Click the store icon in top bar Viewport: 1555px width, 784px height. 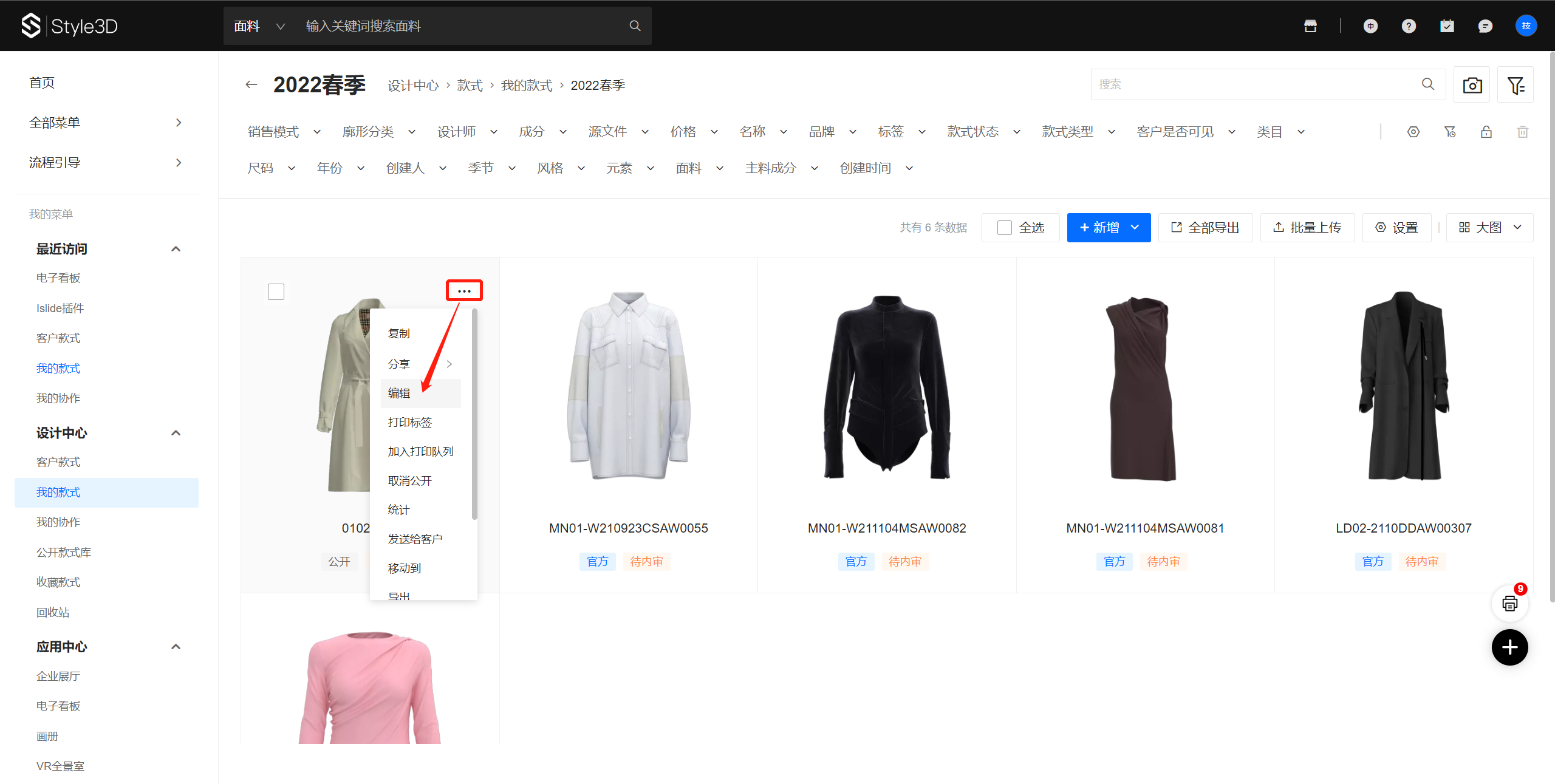tap(1310, 26)
